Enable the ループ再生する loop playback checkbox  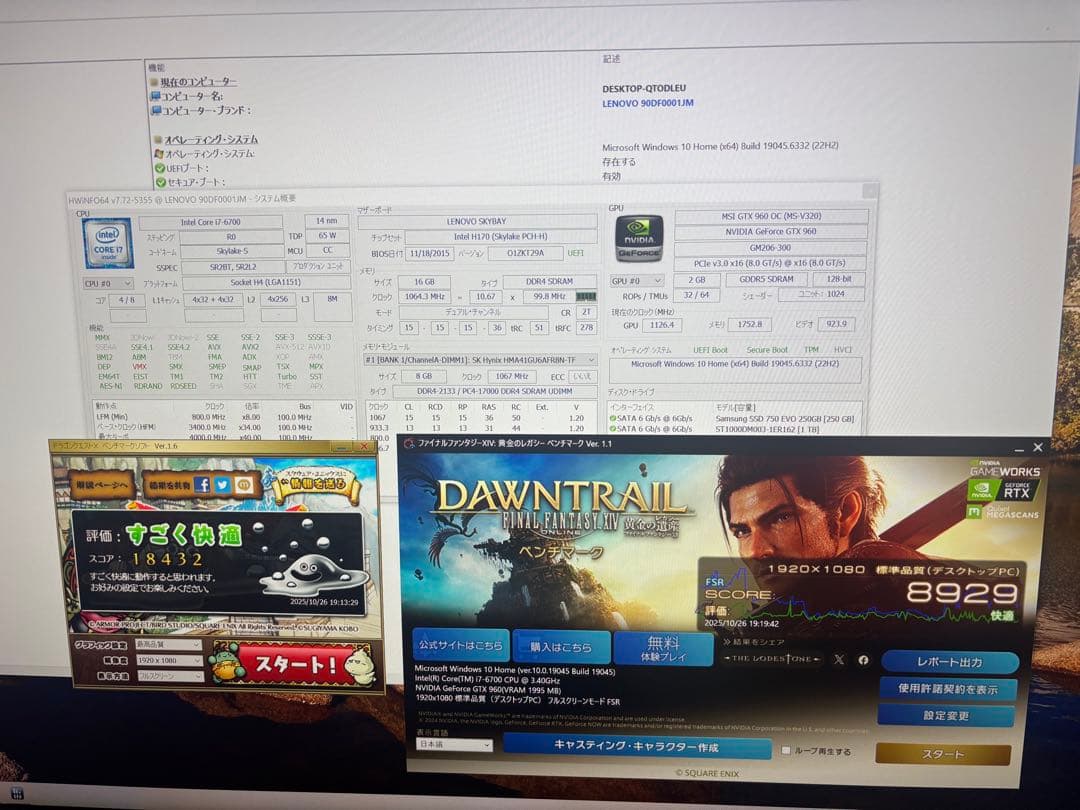click(x=786, y=749)
